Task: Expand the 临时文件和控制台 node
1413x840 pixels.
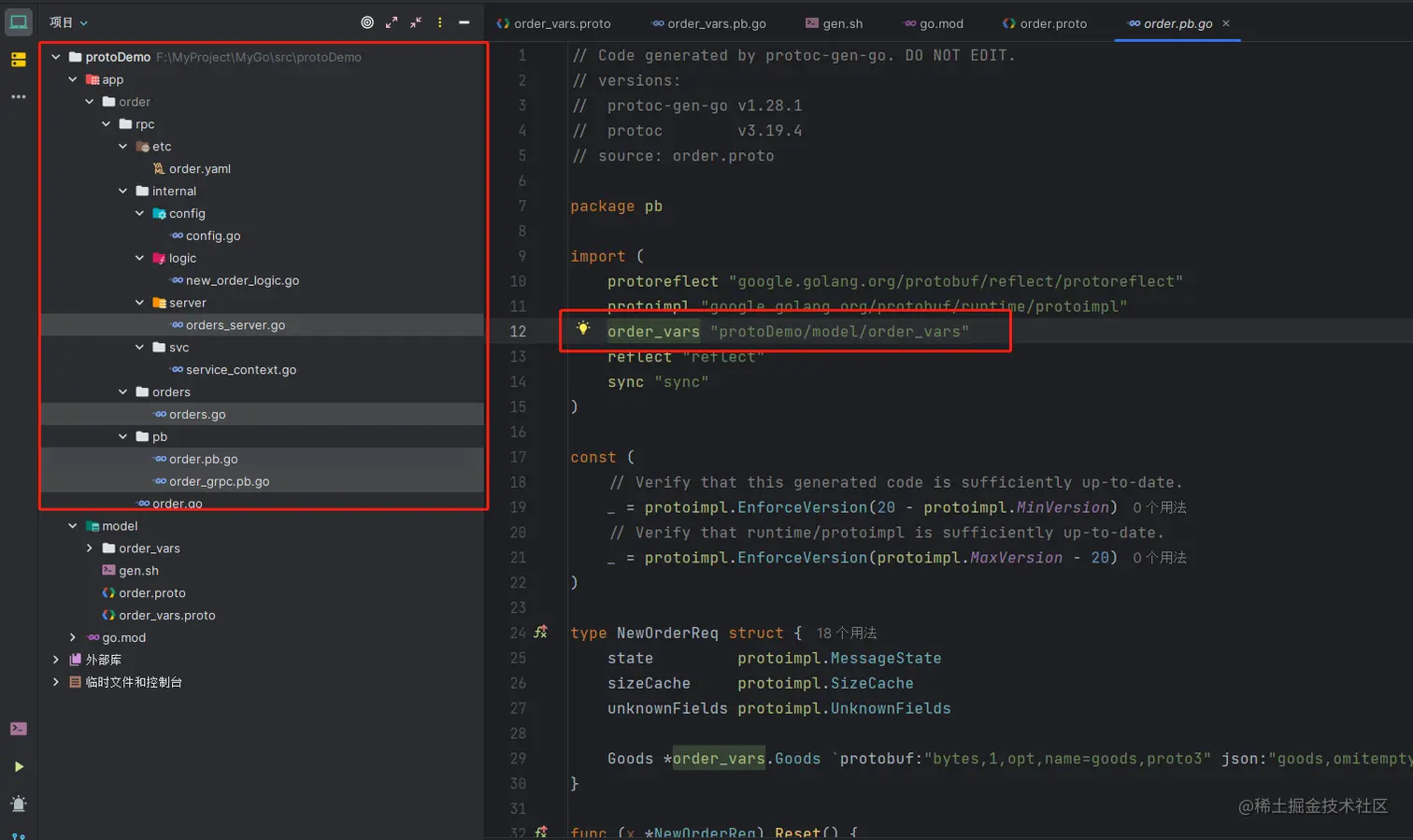Action: (x=56, y=683)
